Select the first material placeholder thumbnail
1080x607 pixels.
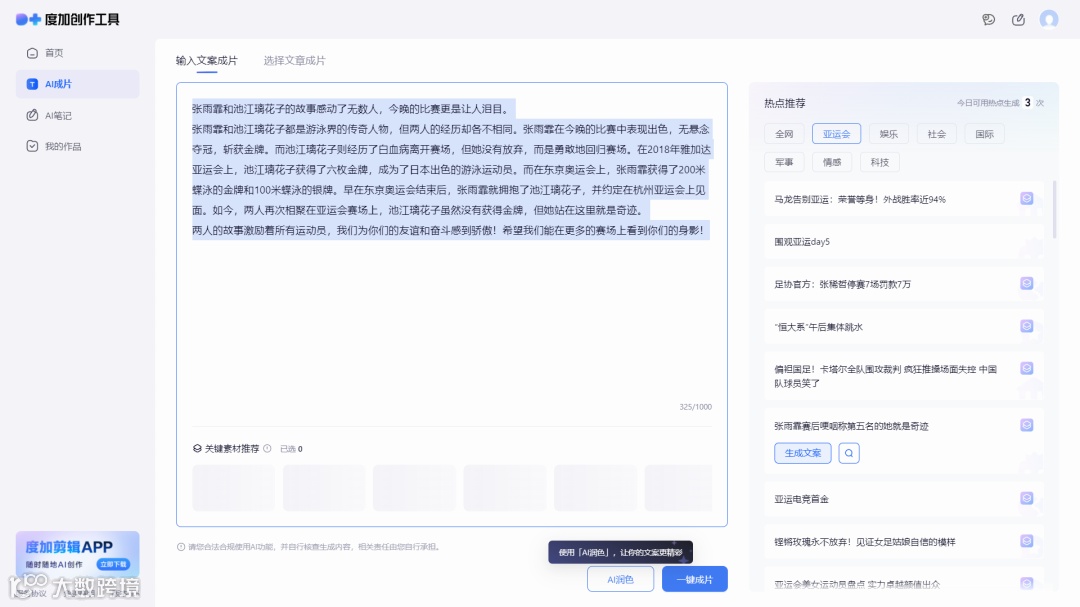(x=233, y=488)
